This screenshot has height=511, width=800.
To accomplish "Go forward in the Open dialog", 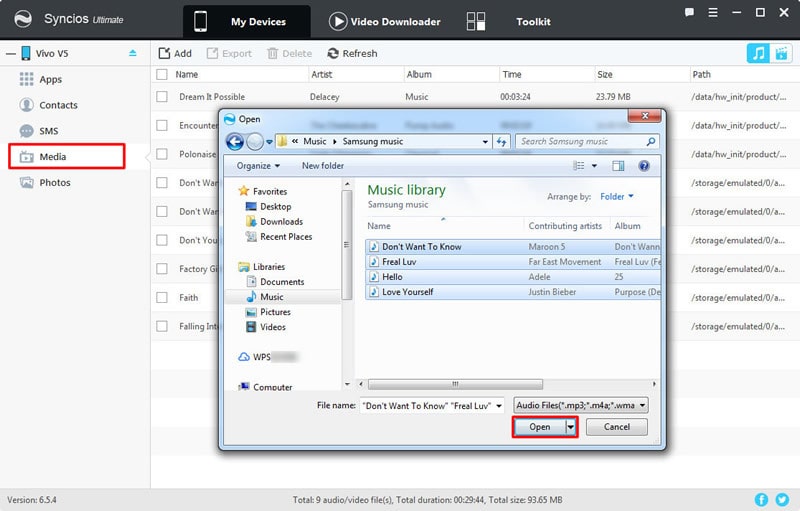I will (255, 141).
